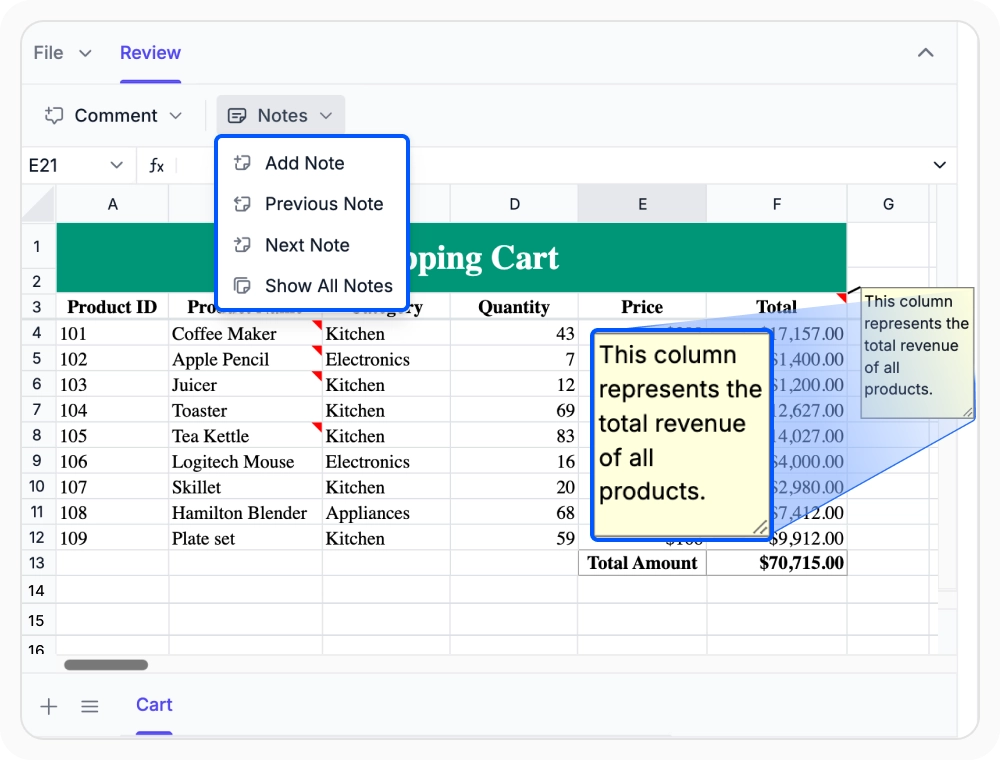The image size is (1000, 760).
Task: Switch to the Cart sheet tab
Action: 154,705
